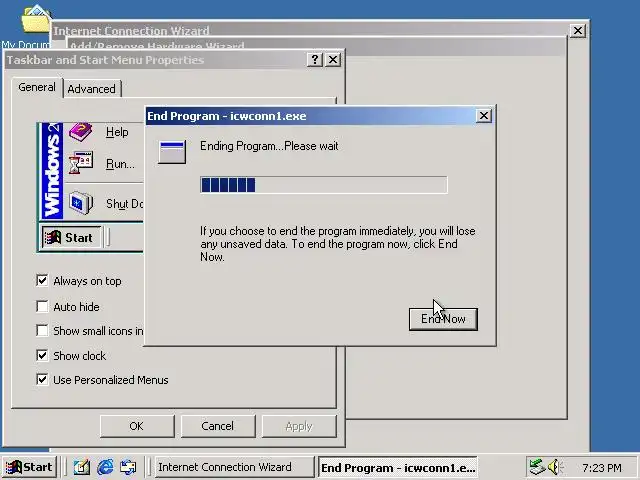Click the 7:23 PM clock
Viewport: 640px width, 480px height.
[602, 468]
